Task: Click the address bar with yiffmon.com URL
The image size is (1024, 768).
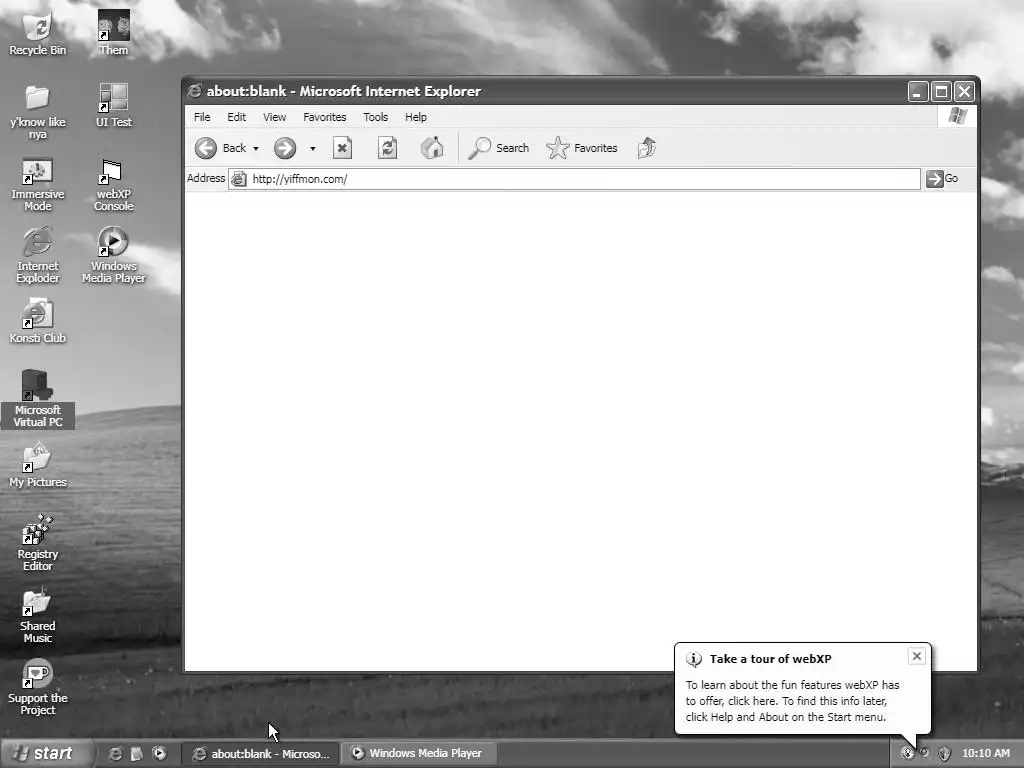Action: (x=574, y=179)
